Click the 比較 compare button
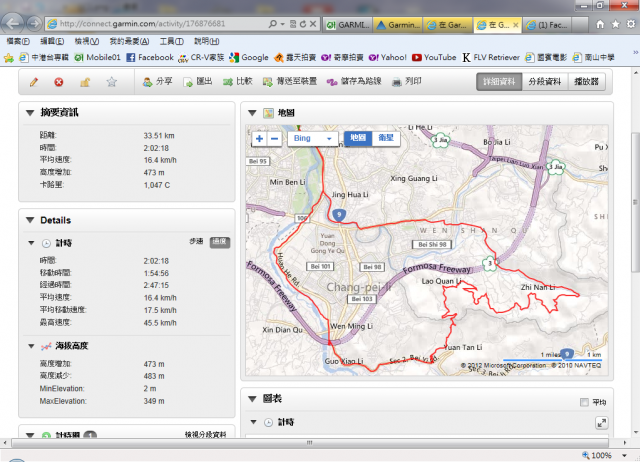The height and width of the screenshot is (462, 640). (x=238, y=82)
